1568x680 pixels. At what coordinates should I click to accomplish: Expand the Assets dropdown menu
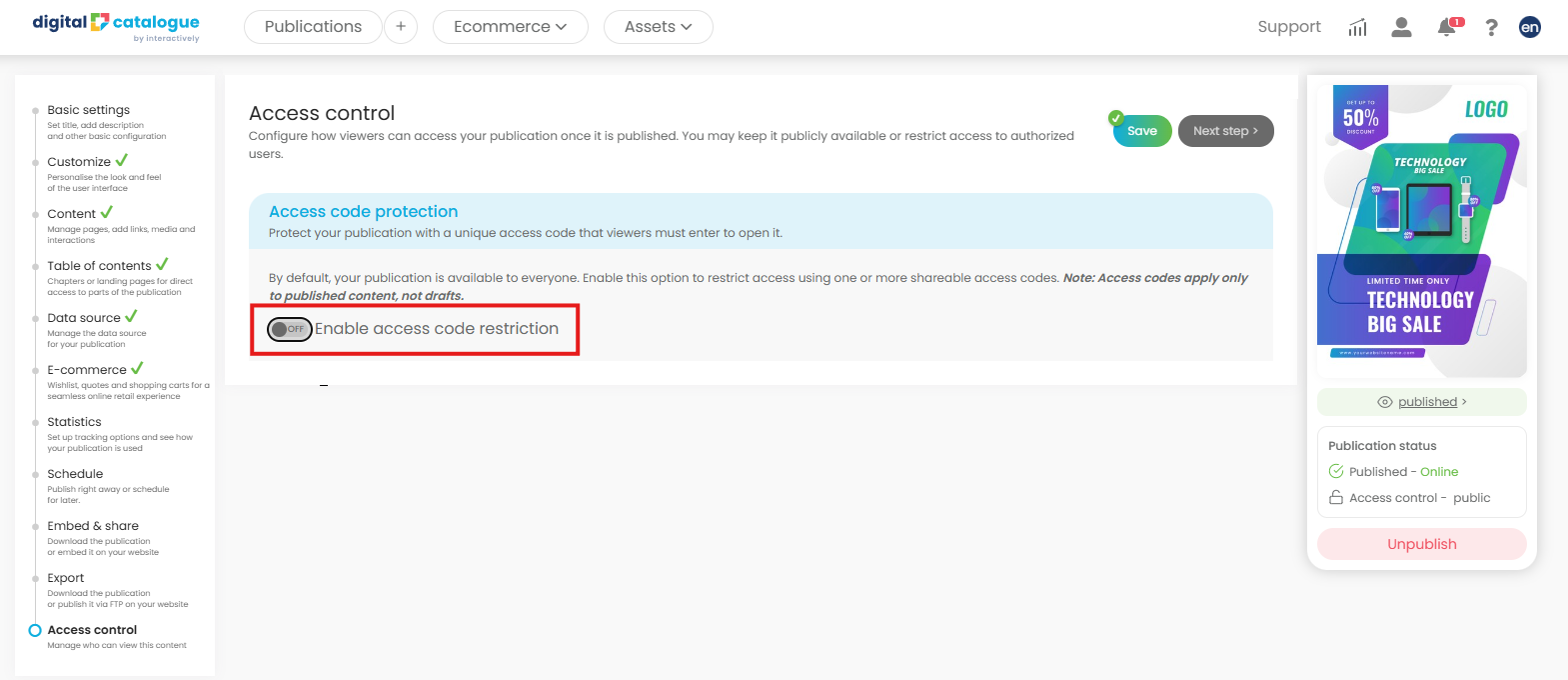[658, 27]
